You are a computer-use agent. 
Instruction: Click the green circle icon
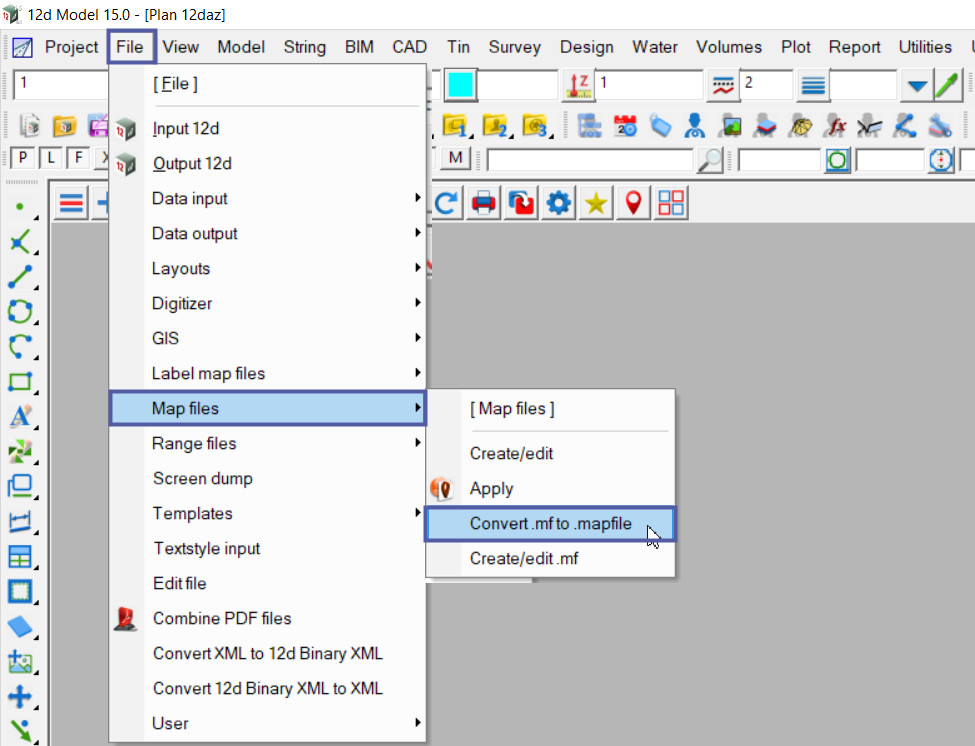838,160
